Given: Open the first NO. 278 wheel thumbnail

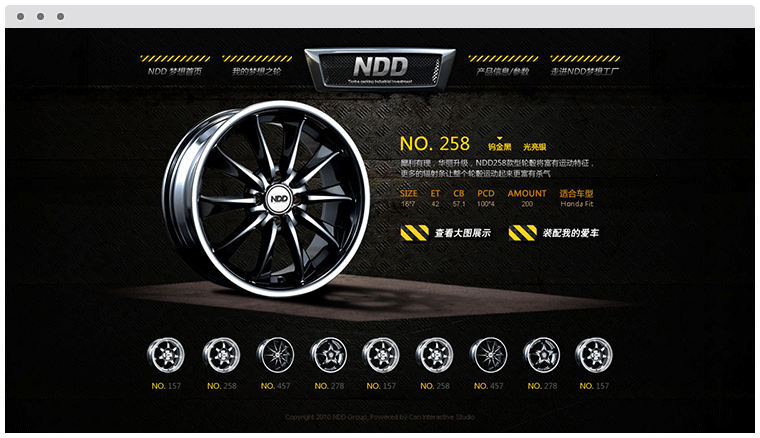Looking at the screenshot, I should [328, 354].
